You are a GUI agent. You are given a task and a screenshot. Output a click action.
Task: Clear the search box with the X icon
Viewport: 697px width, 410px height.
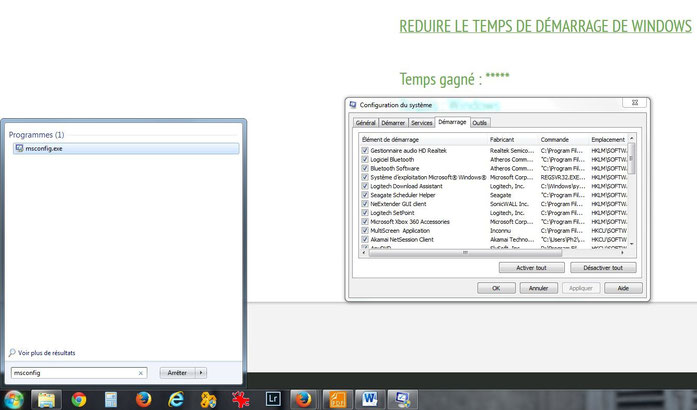[x=140, y=373]
